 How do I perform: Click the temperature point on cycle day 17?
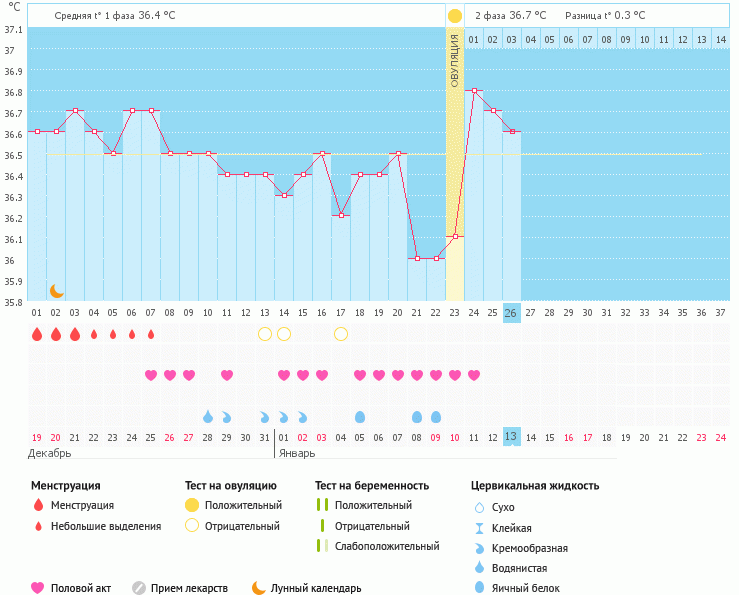point(341,215)
